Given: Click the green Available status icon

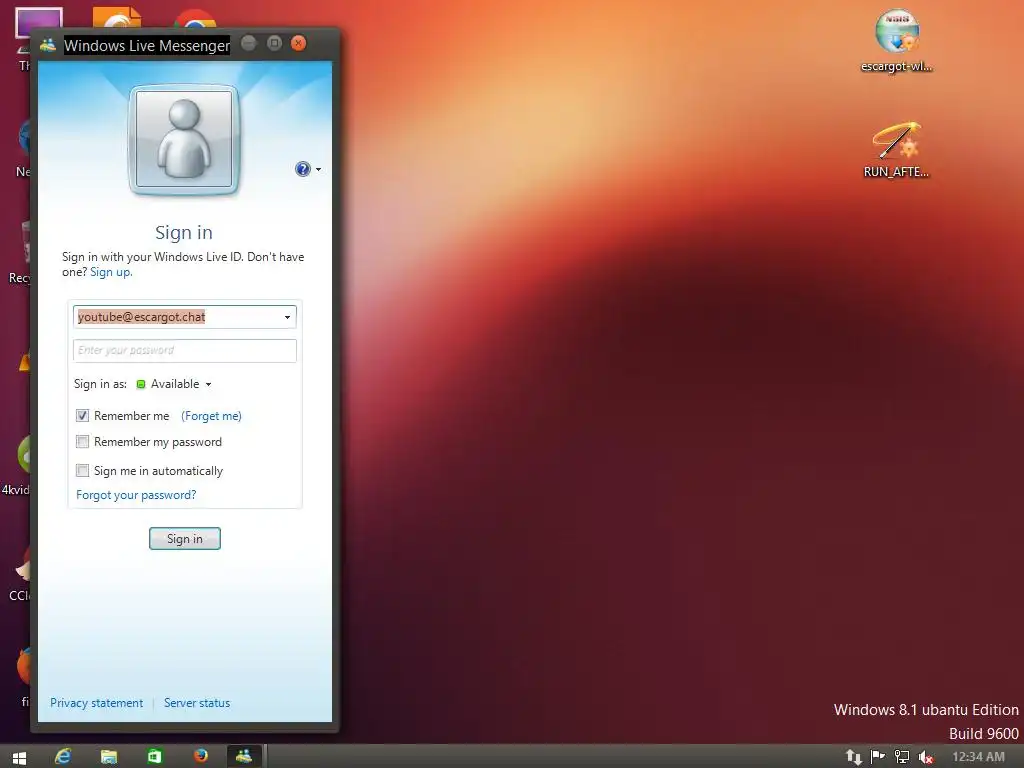Looking at the screenshot, I should [140, 384].
